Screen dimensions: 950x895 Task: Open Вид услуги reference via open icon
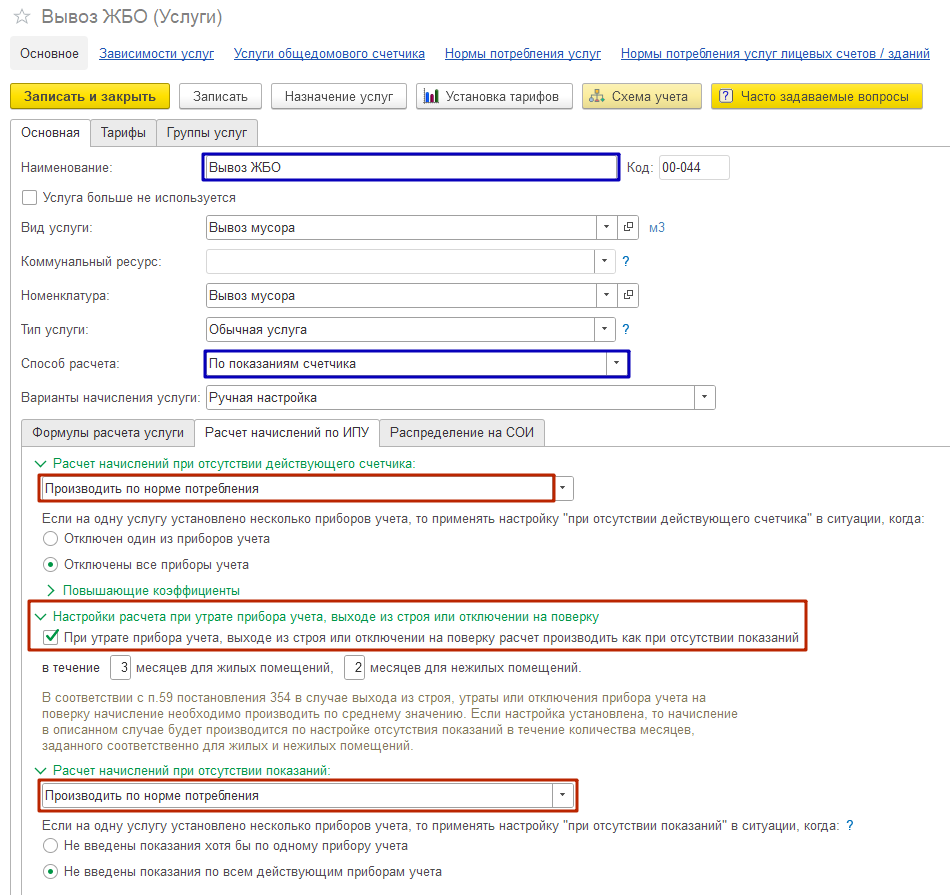point(628,227)
